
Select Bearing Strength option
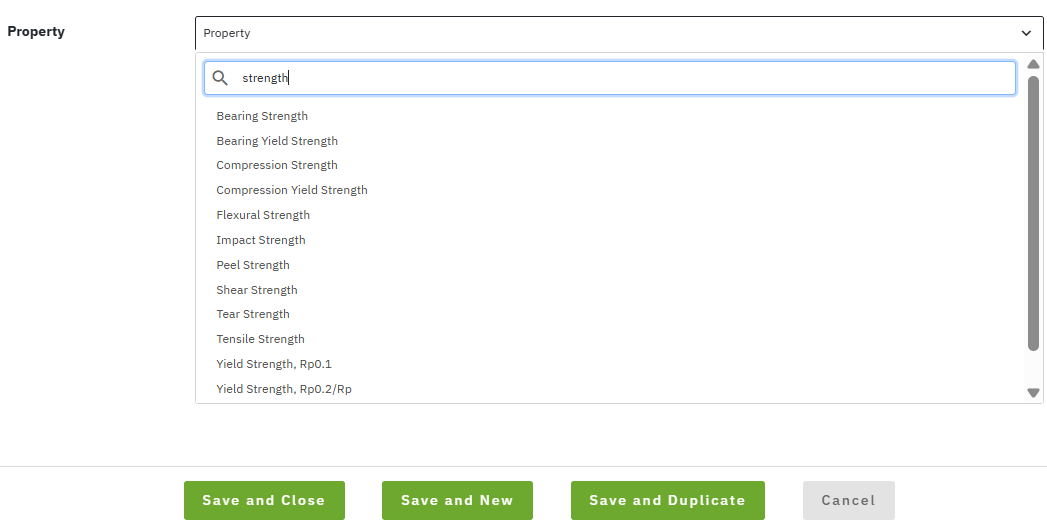[262, 116]
